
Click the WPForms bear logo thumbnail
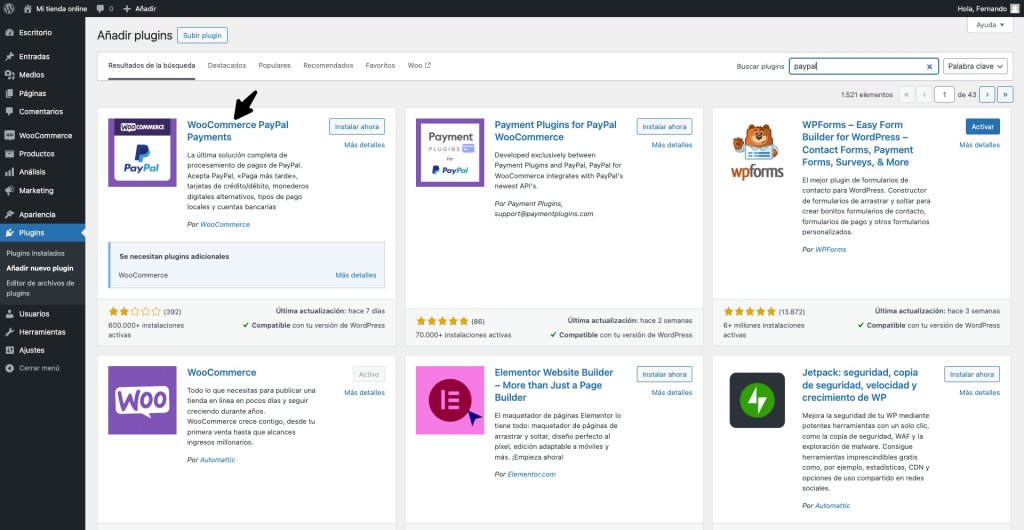coord(758,153)
